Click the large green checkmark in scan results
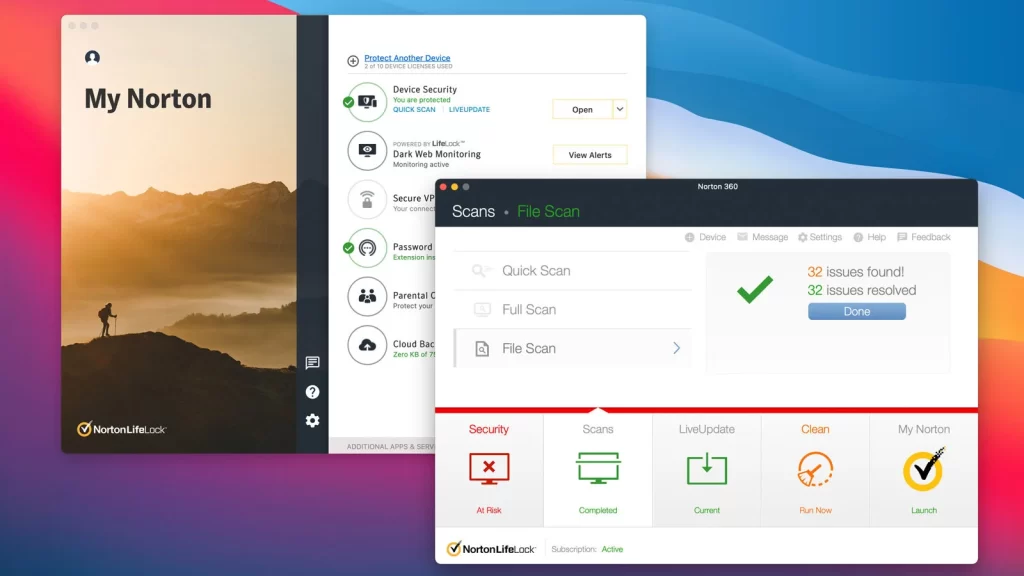This screenshot has height=576, width=1024. click(754, 289)
